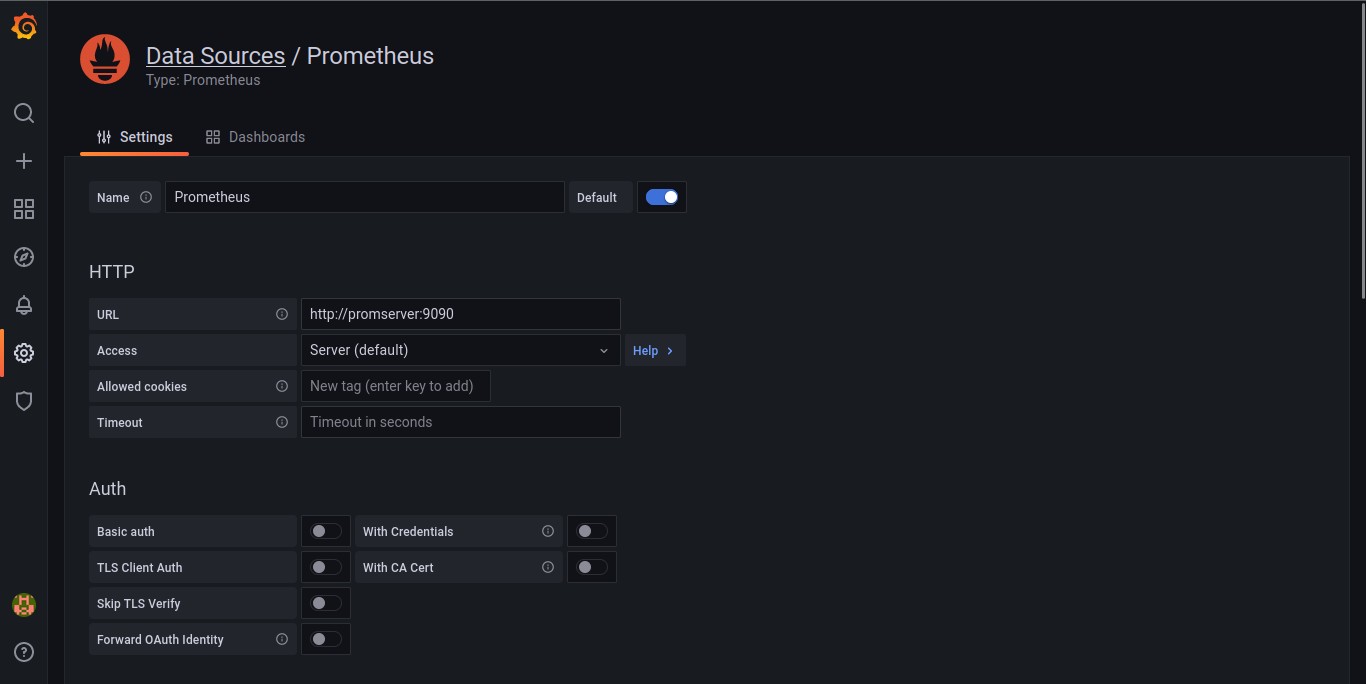Click the info icon next to Timeout
Image resolution: width=1366 pixels, height=684 pixels.
point(282,422)
